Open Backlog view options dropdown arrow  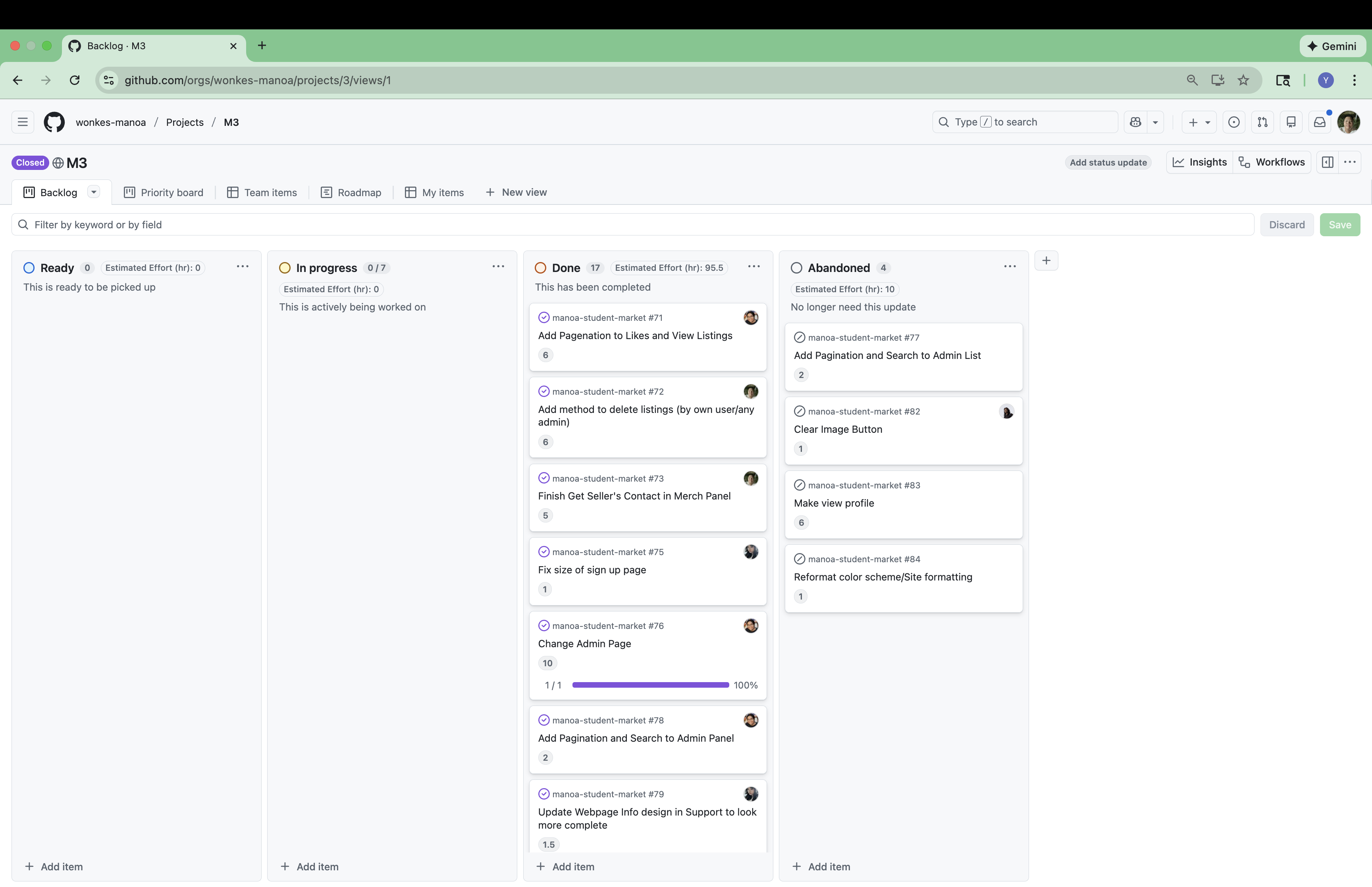(x=94, y=192)
